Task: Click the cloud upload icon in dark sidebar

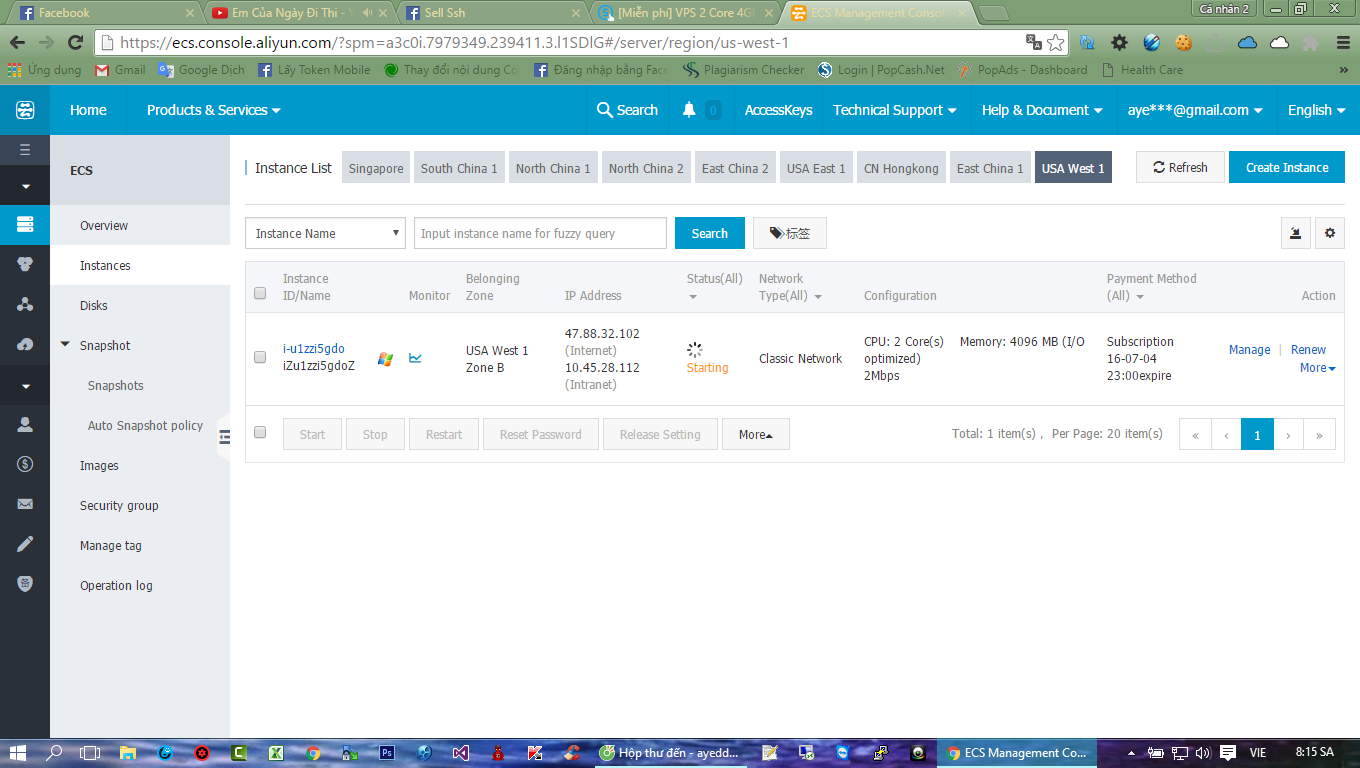Action: tap(25, 344)
